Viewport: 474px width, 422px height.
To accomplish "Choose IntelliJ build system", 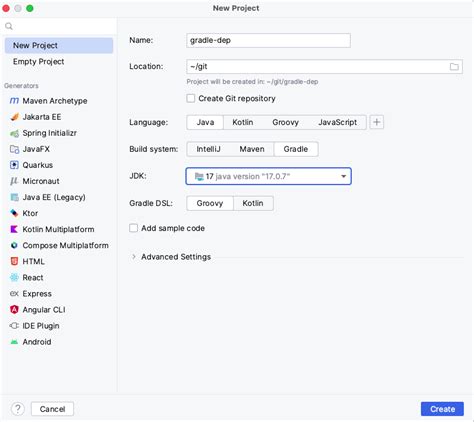I will point(208,149).
